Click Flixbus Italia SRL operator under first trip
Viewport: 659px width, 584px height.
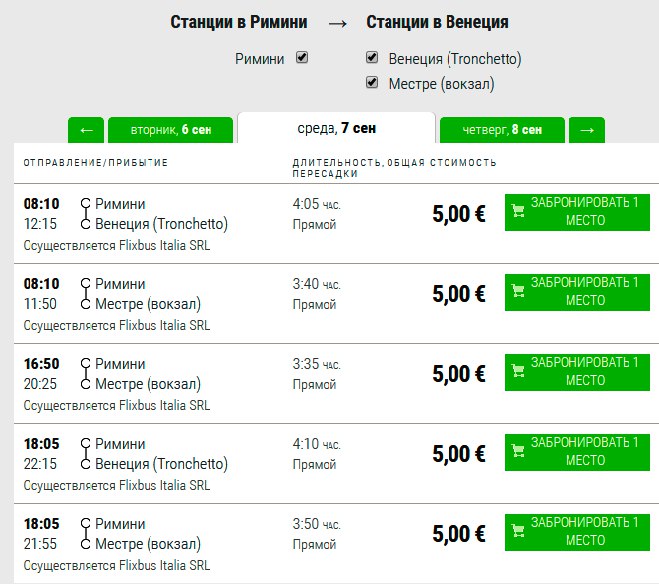tap(164, 245)
